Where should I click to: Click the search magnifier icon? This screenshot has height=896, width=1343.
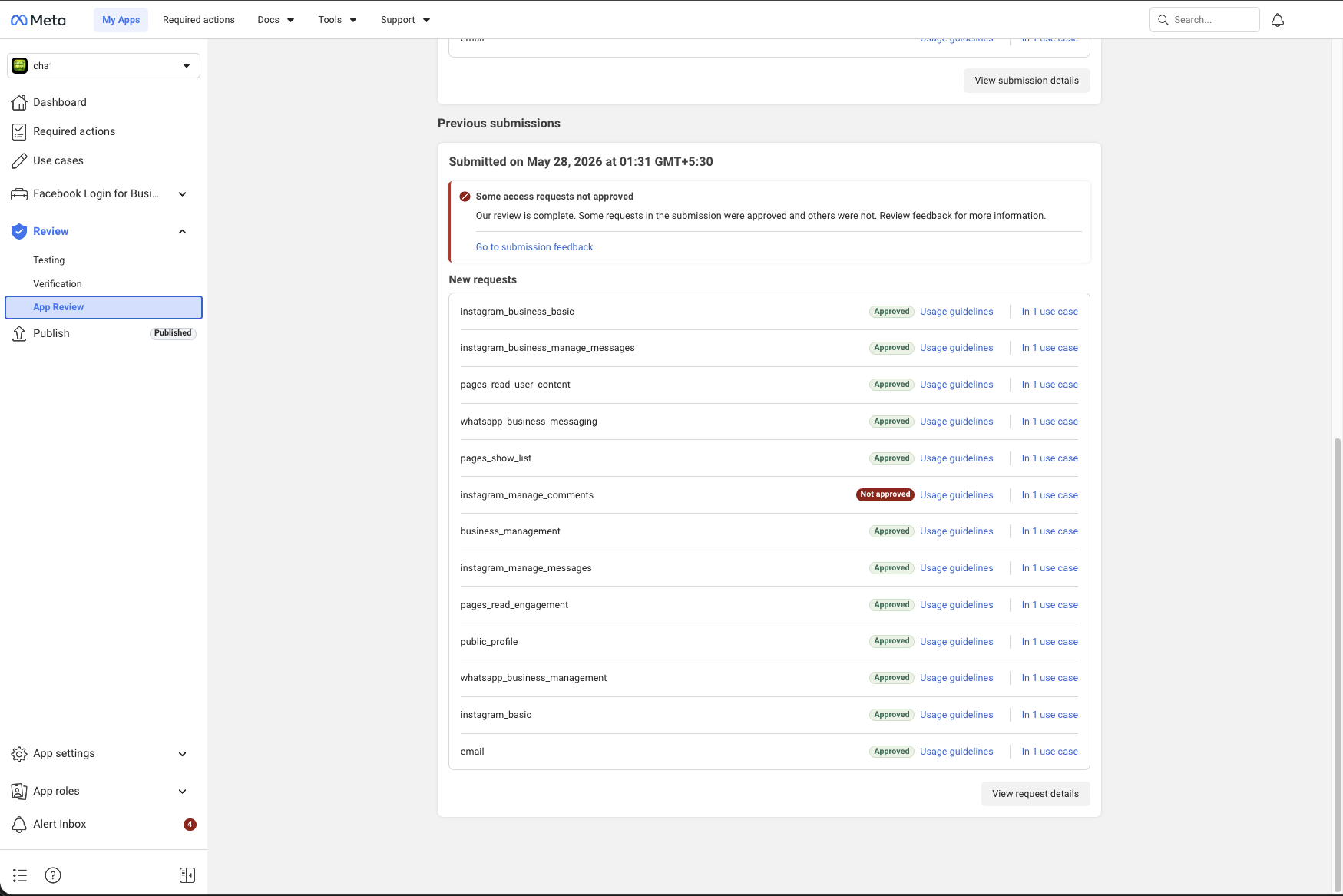(x=1163, y=20)
